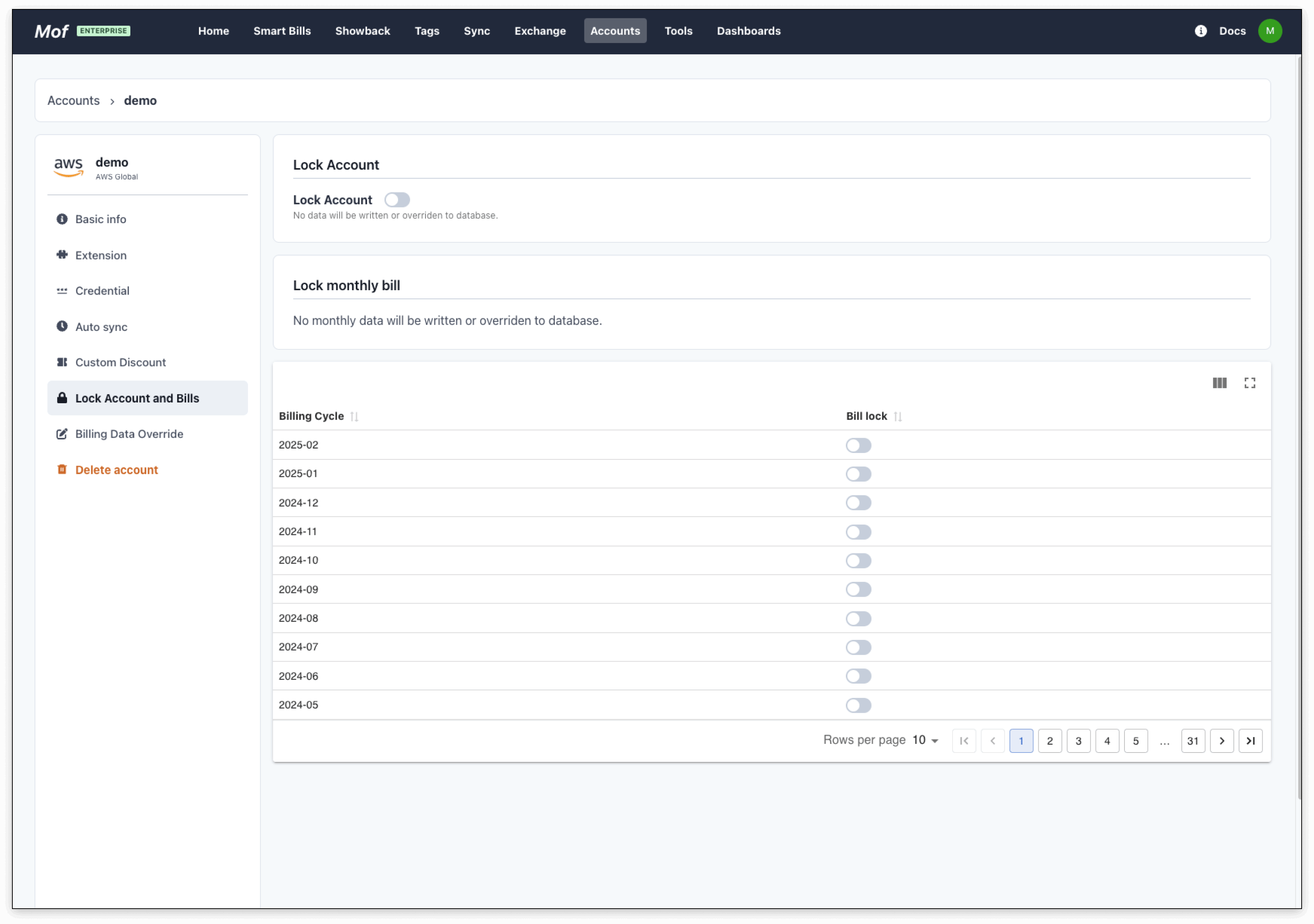Go to previous page arrow

(x=992, y=741)
